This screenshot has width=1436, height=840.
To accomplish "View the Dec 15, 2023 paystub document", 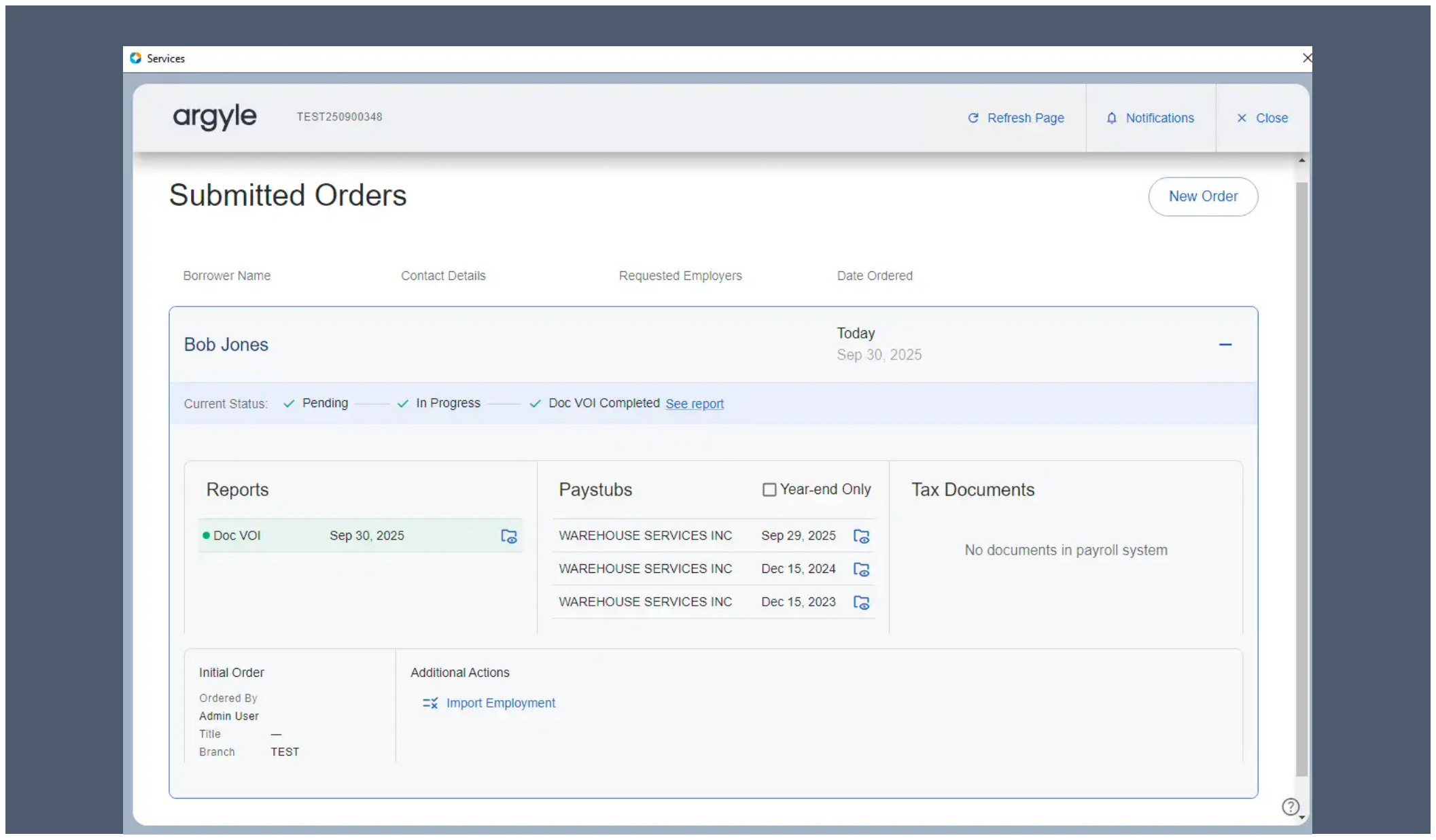I will coord(861,603).
